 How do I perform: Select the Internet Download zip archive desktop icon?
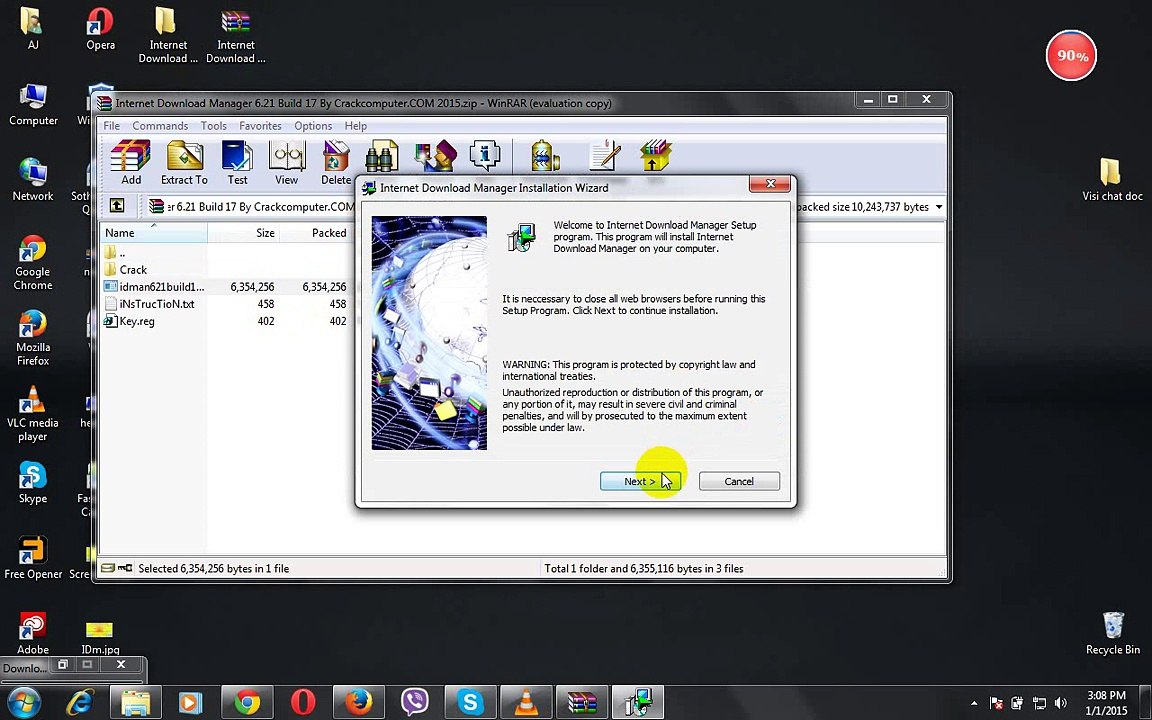point(235,35)
